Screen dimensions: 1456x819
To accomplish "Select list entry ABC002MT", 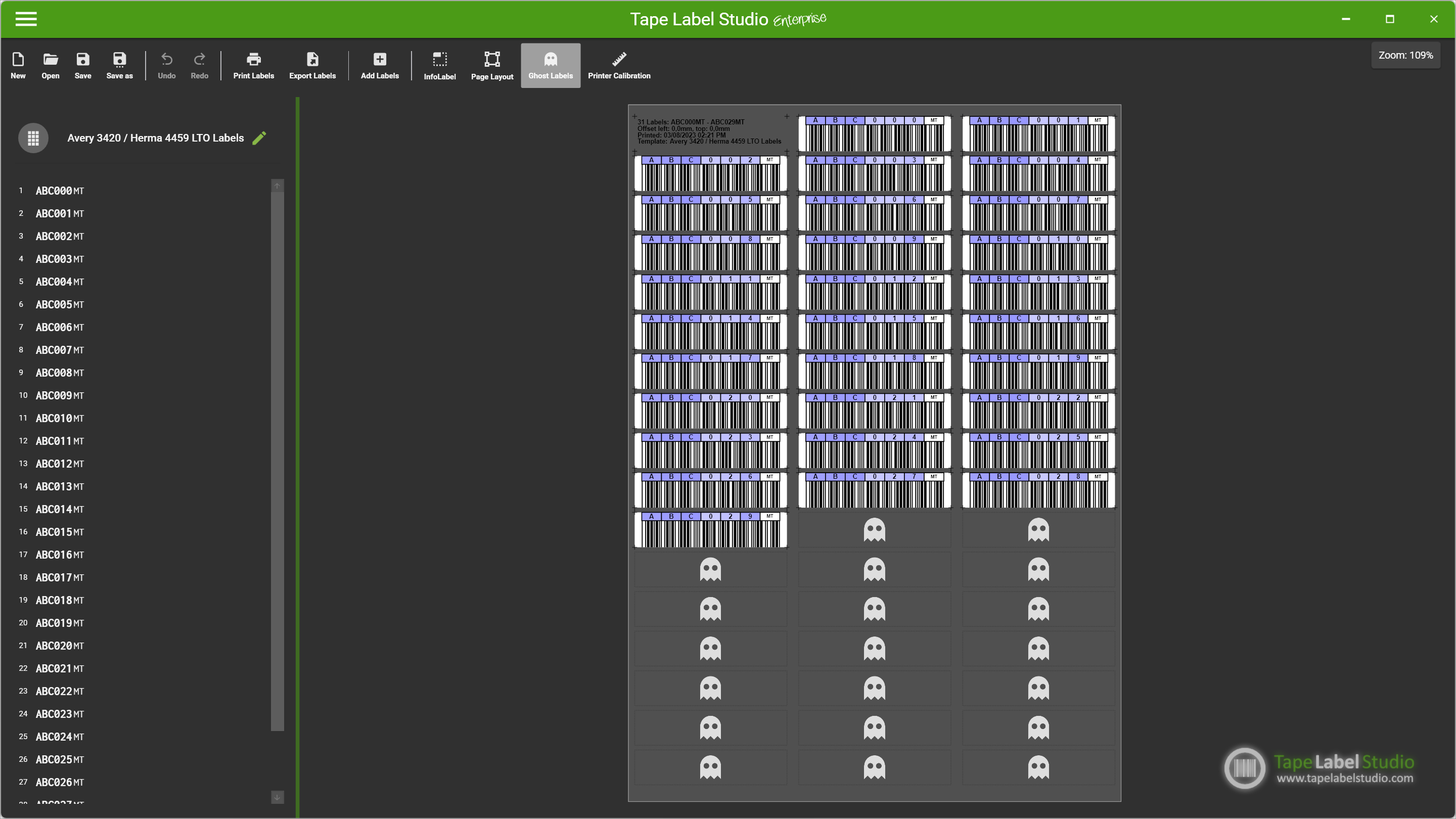I will 59,236.
